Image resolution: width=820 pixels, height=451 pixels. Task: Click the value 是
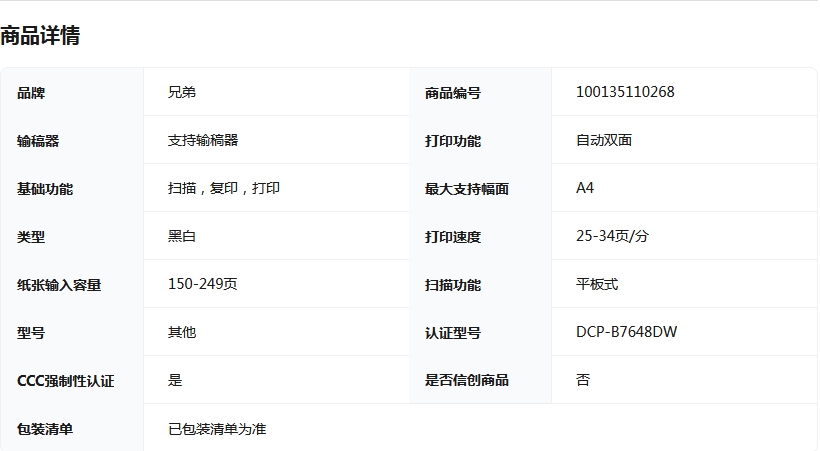point(175,380)
